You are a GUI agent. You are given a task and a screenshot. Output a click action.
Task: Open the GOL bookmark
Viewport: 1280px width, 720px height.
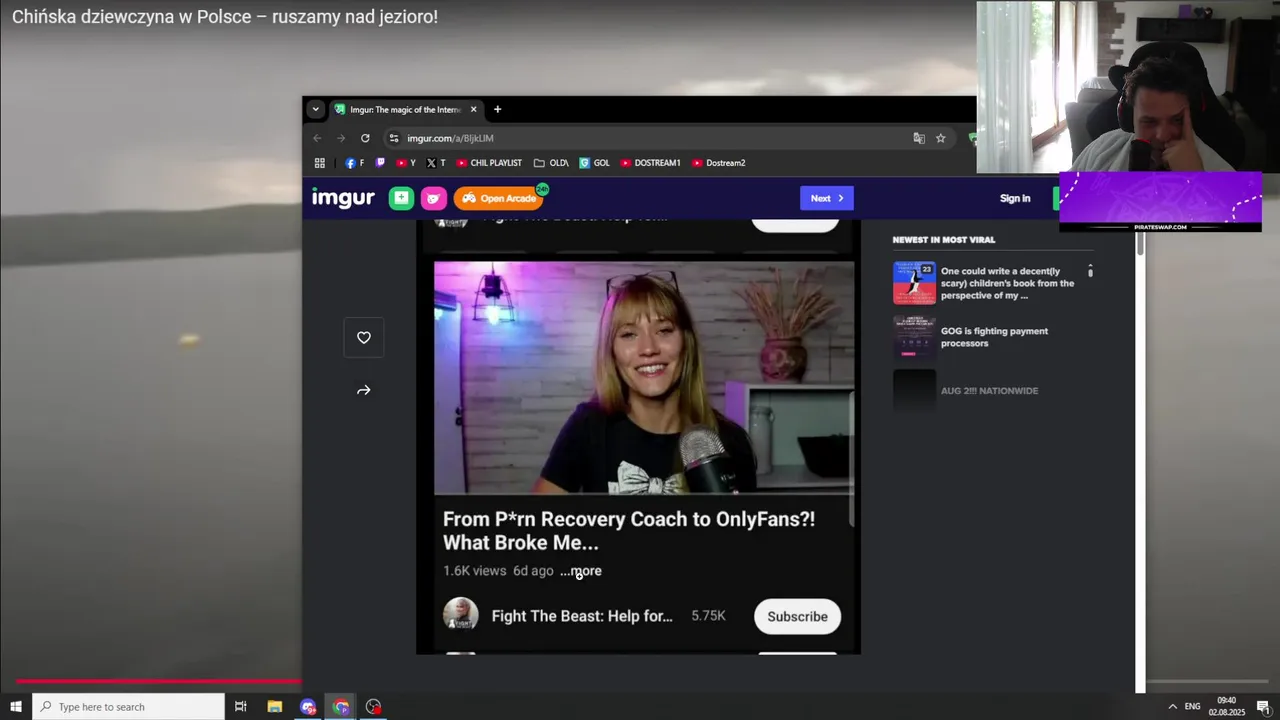pyautogui.click(x=594, y=163)
